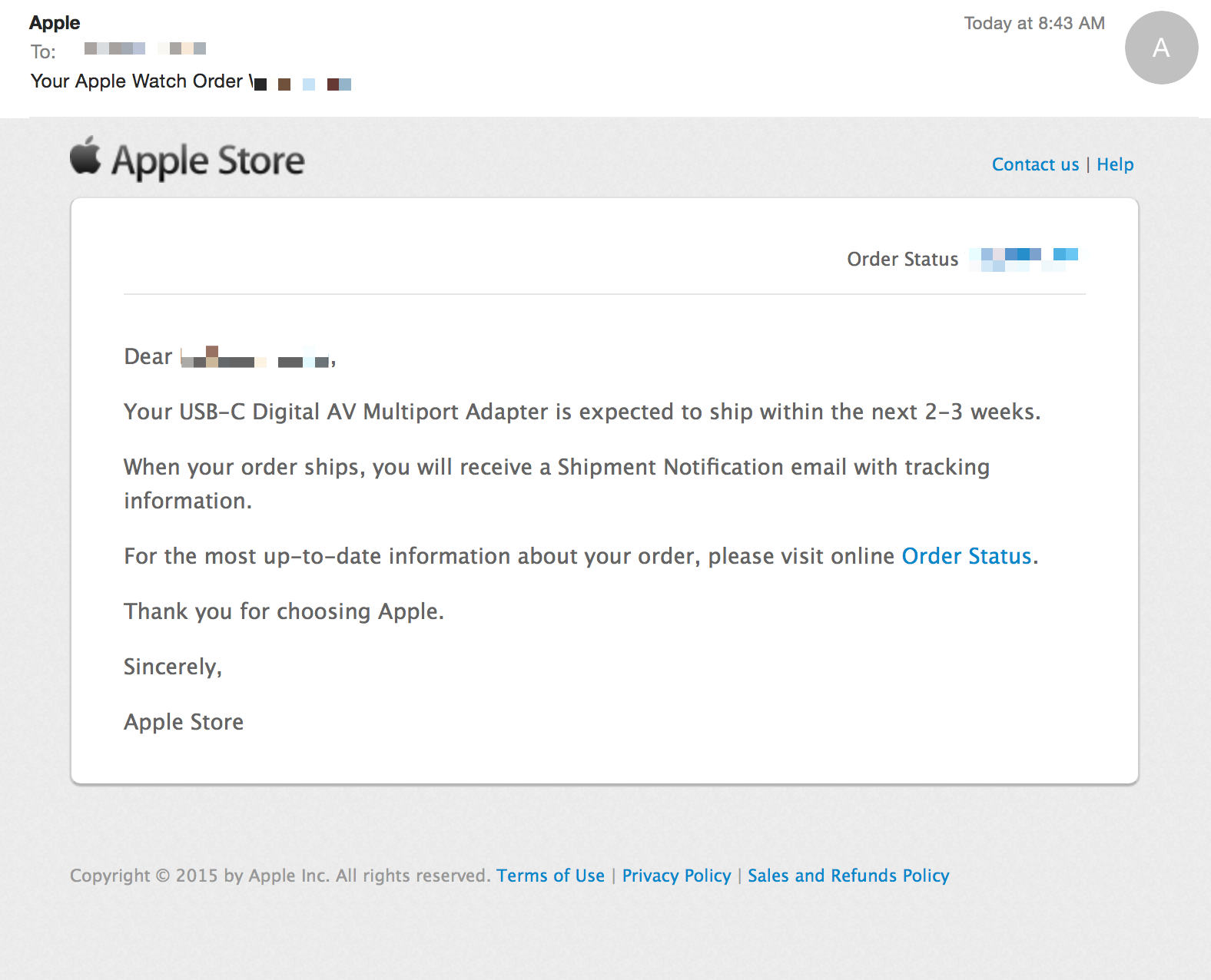Open Sales and Refunds Policy link
This screenshot has width=1211, height=980.
848,876
